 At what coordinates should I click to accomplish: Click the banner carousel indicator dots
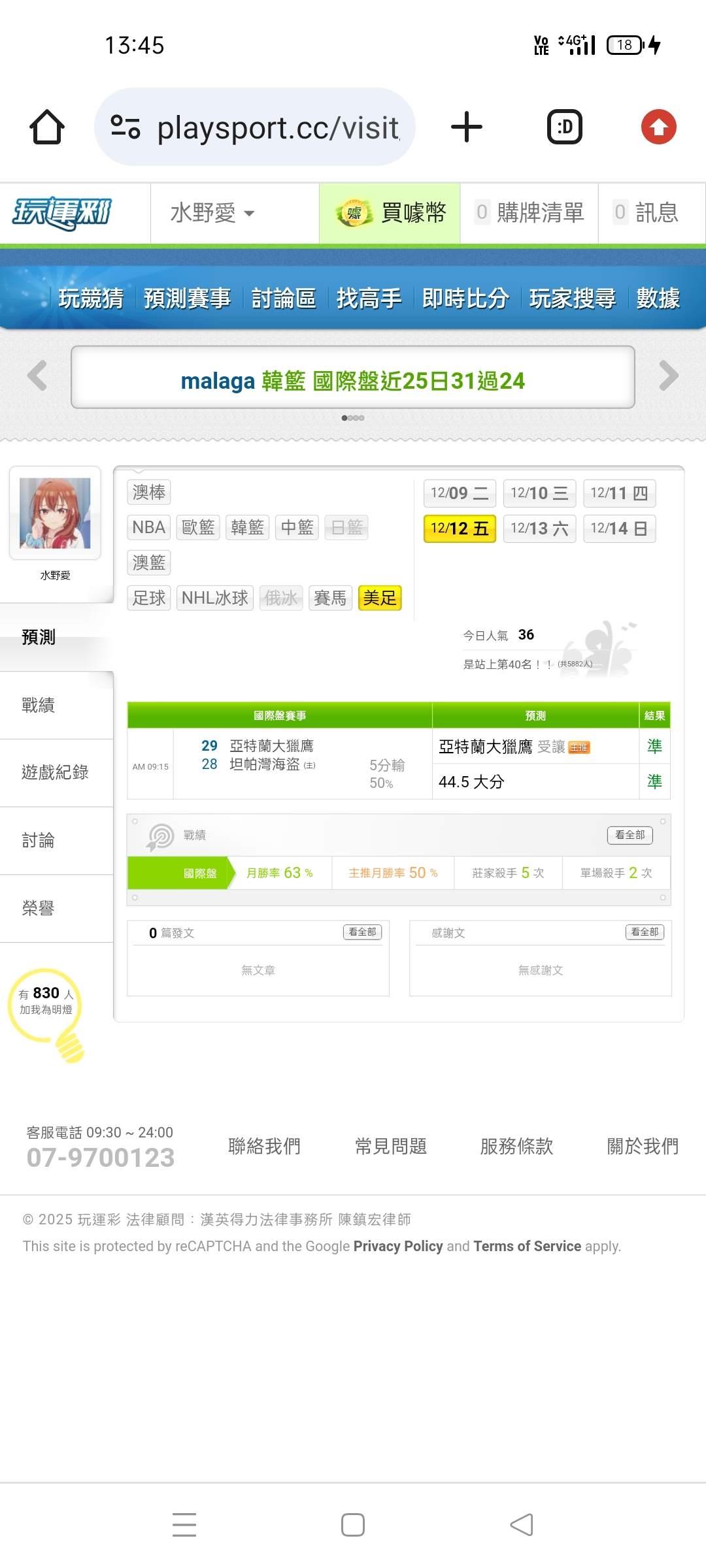click(353, 418)
